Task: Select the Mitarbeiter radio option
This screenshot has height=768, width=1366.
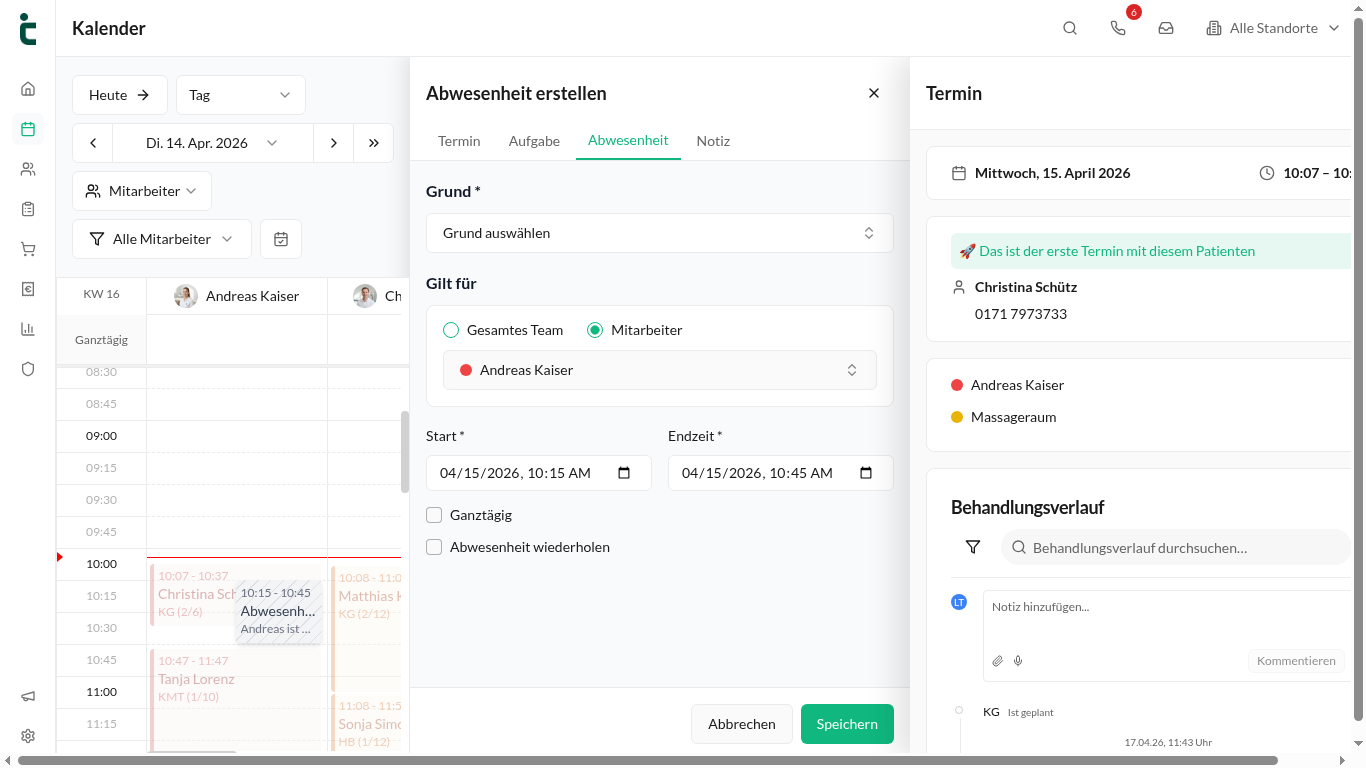Action: coord(595,330)
